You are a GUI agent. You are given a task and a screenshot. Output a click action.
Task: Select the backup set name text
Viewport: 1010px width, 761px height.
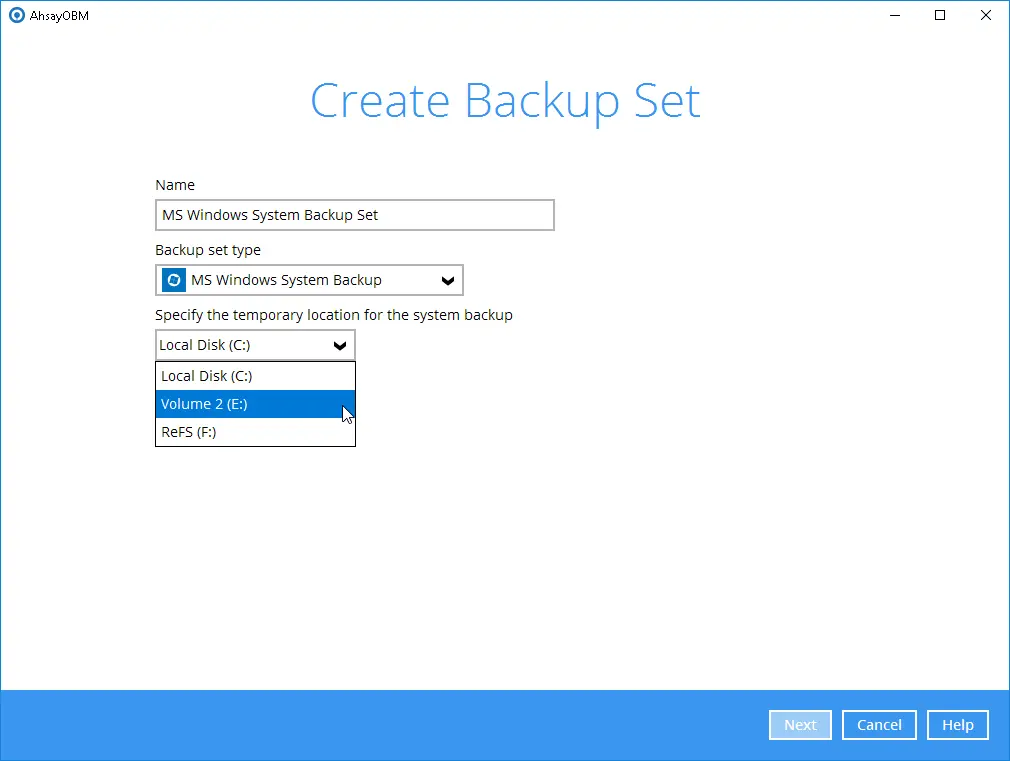354,215
